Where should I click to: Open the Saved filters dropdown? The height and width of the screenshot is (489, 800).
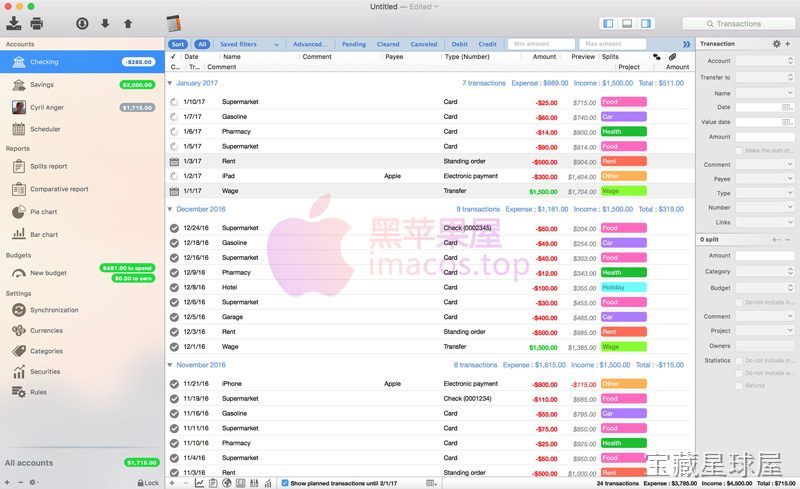pos(249,44)
